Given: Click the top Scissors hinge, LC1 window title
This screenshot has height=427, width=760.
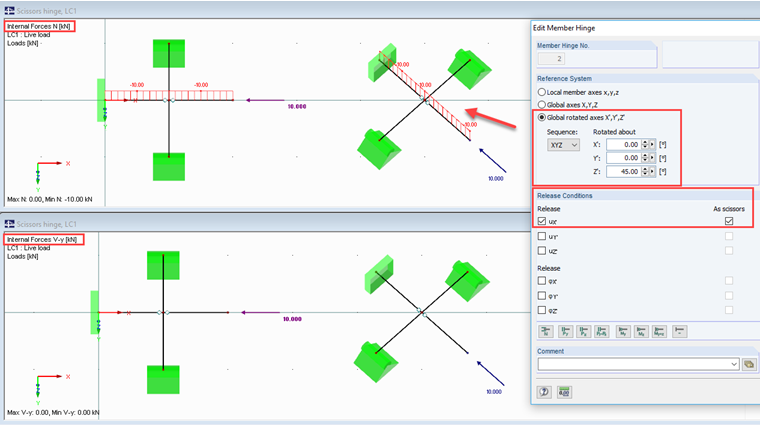Looking at the screenshot, I should 47,11.
